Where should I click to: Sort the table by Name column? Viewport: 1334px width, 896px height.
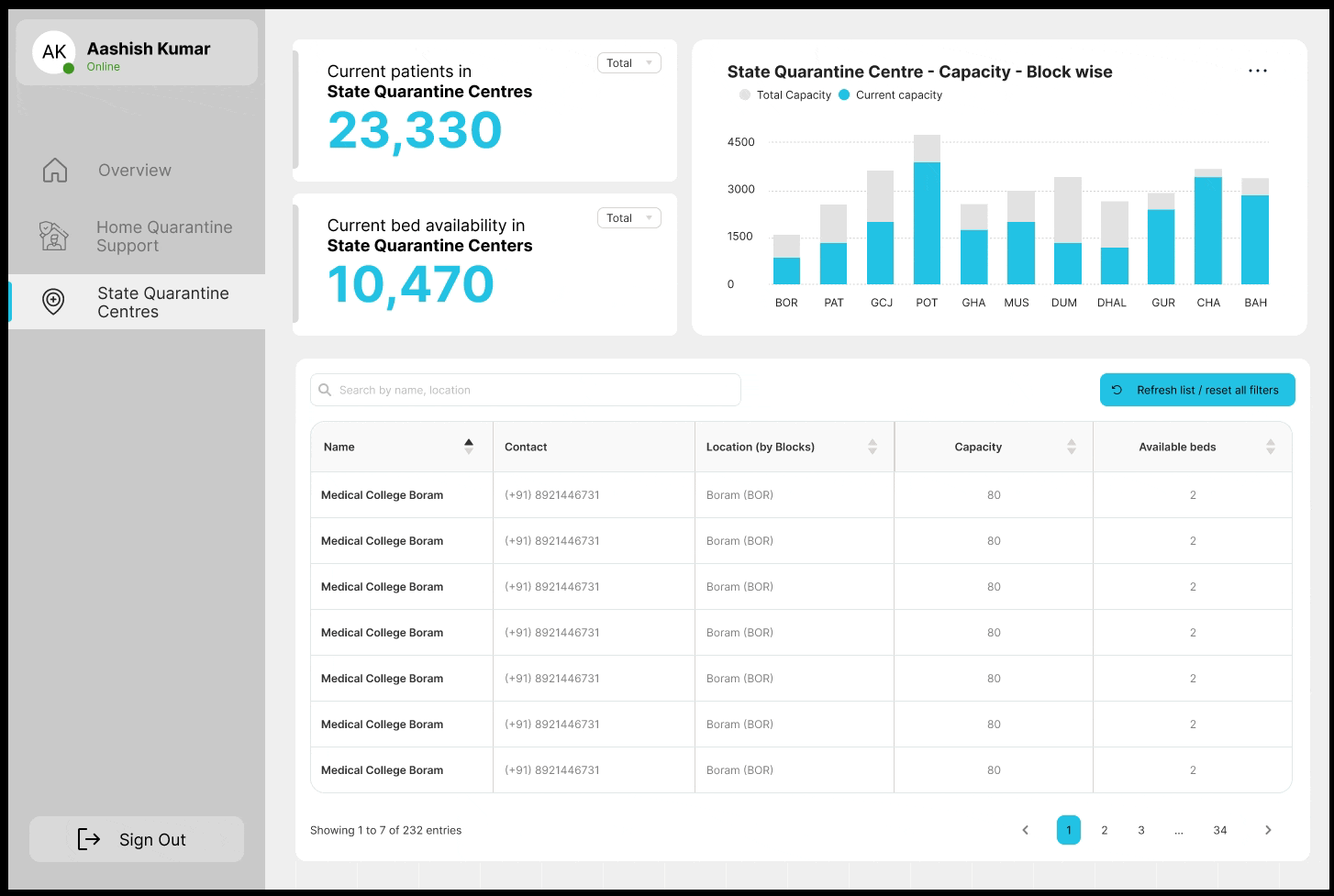469,447
